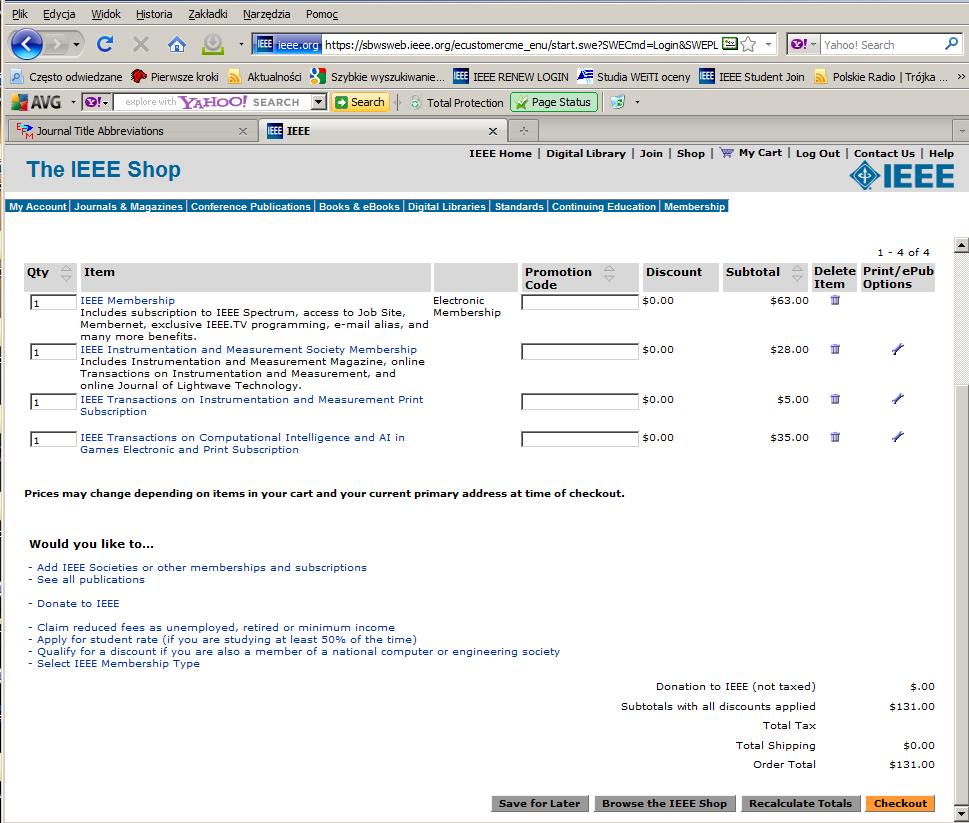Open the Zakładki menu
Image resolution: width=969 pixels, height=823 pixels.
pyautogui.click(x=208, y=14)
